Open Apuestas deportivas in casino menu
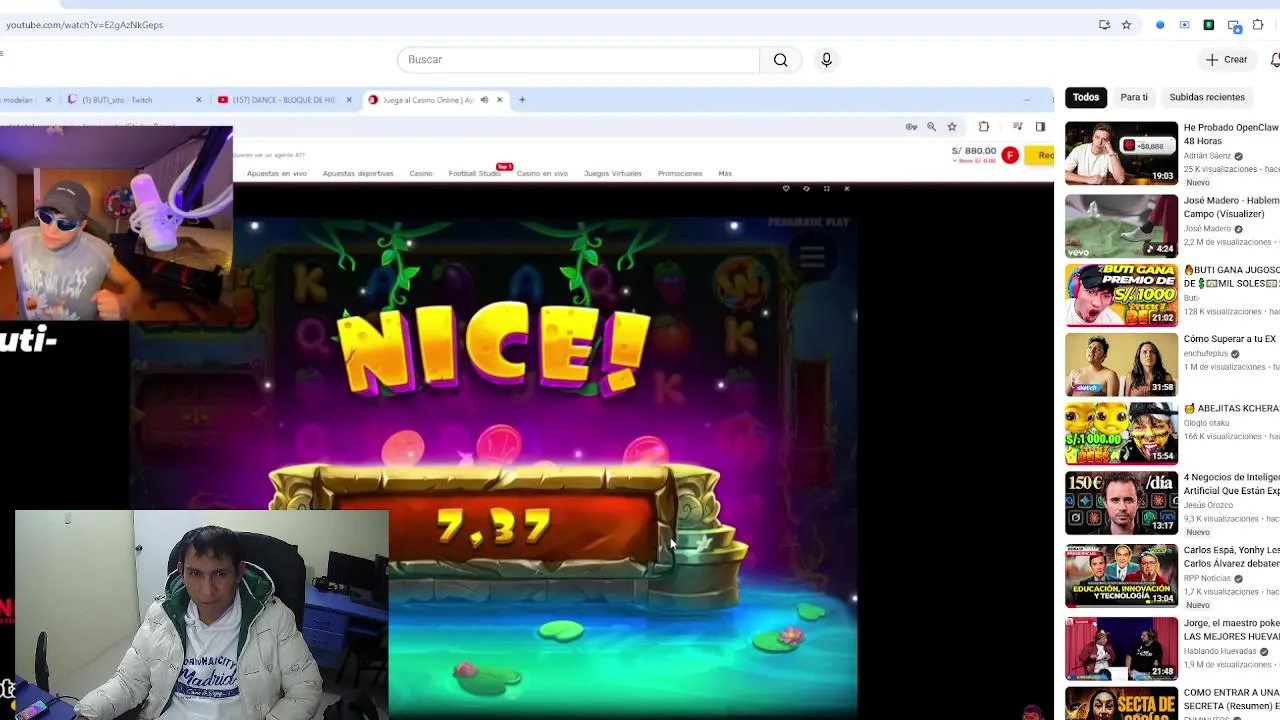 click(x=358, y=174)
